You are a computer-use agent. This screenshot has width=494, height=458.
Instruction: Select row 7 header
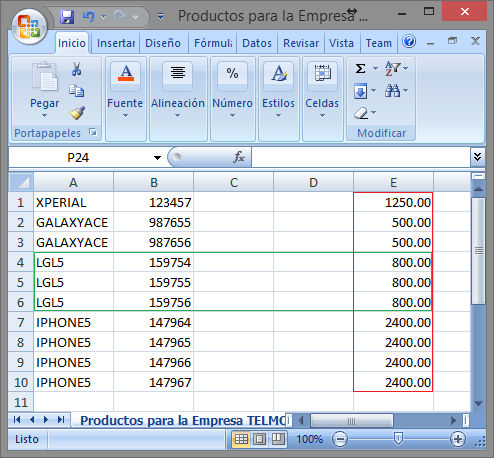tap(21, 322)
